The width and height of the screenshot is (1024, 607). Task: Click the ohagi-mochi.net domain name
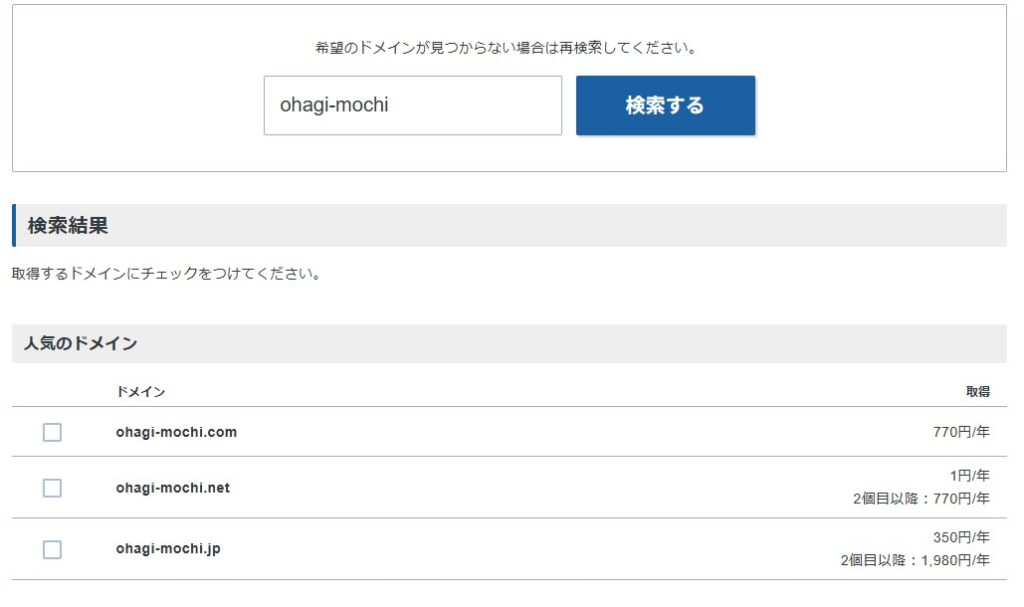173,488
